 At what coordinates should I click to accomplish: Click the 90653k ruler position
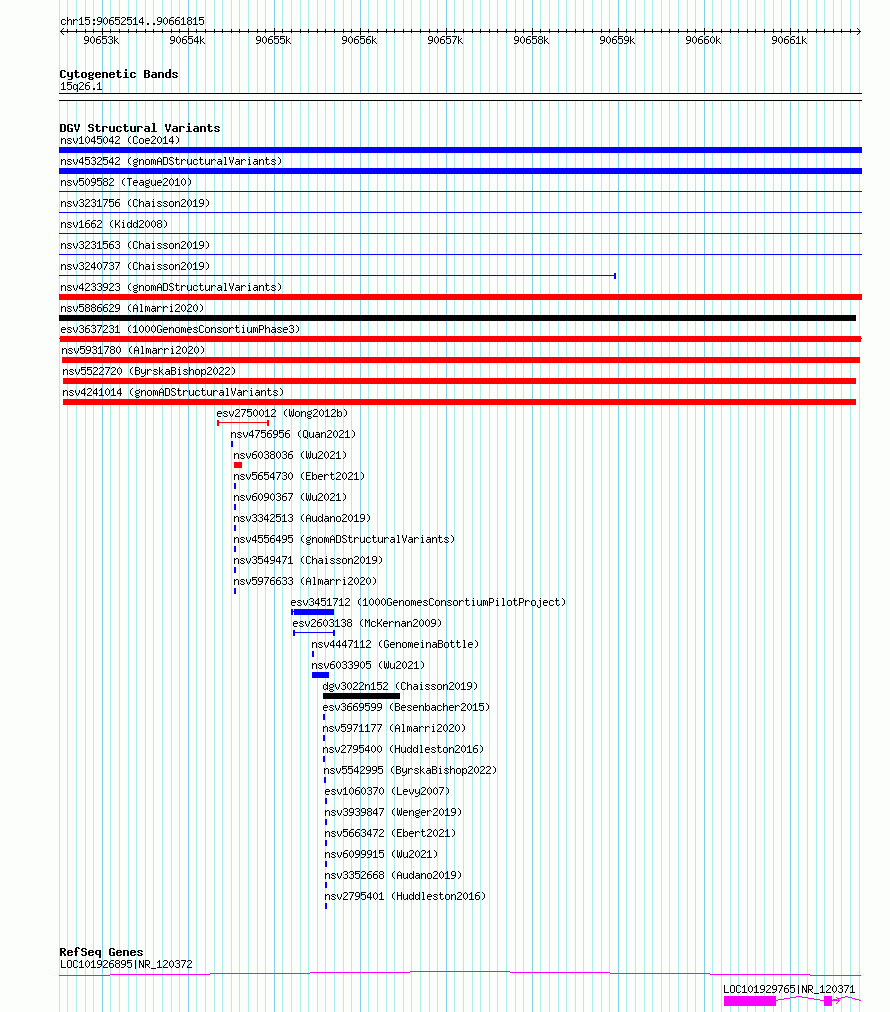101,40
